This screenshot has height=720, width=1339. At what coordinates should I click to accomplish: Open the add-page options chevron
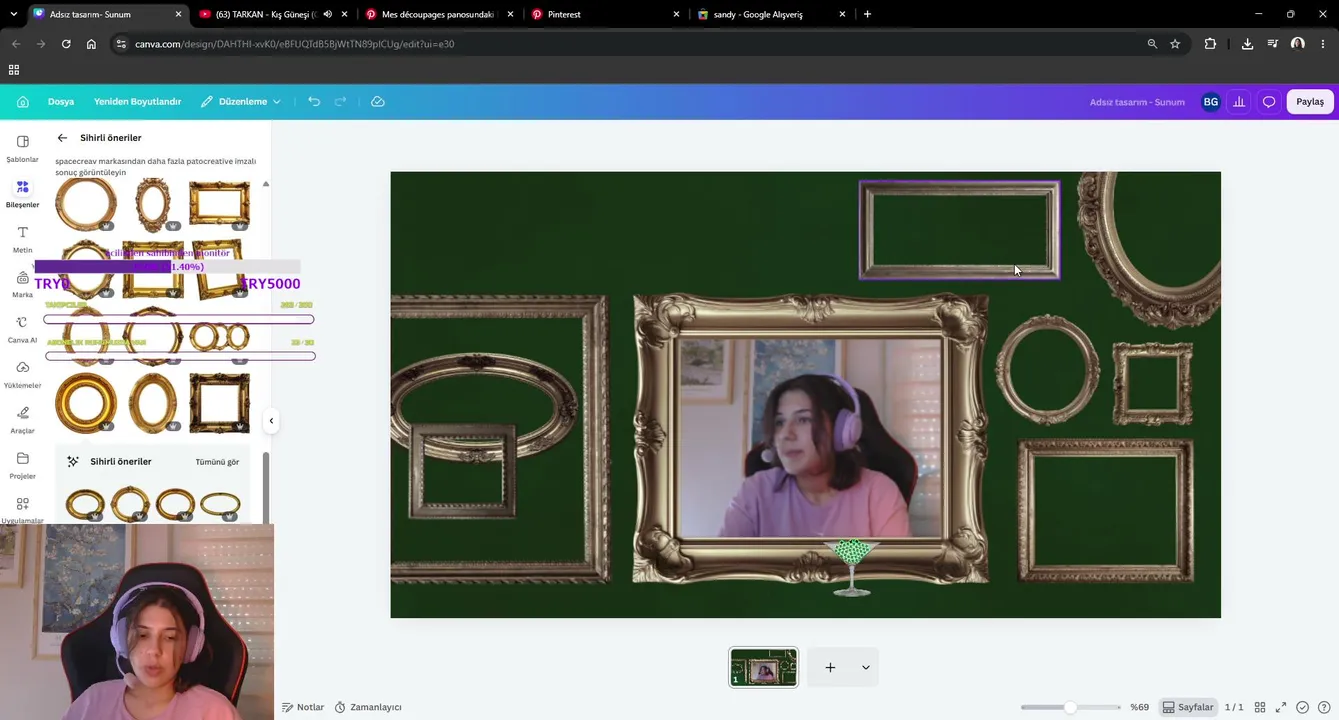(x=866, y=667)
